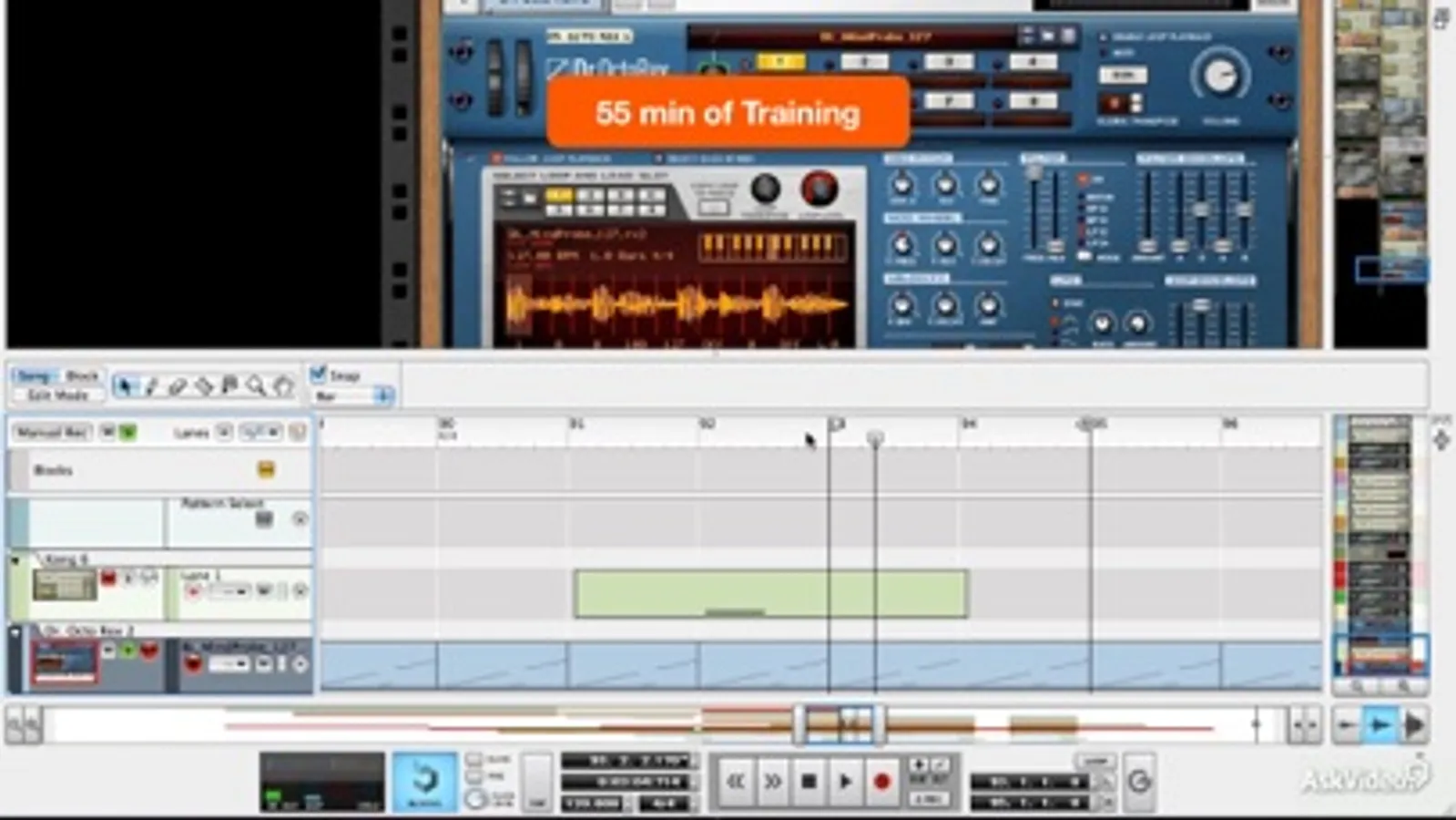
Task: Click the Dr. Octo Rex save patch icon
Action: (1068, 36)
